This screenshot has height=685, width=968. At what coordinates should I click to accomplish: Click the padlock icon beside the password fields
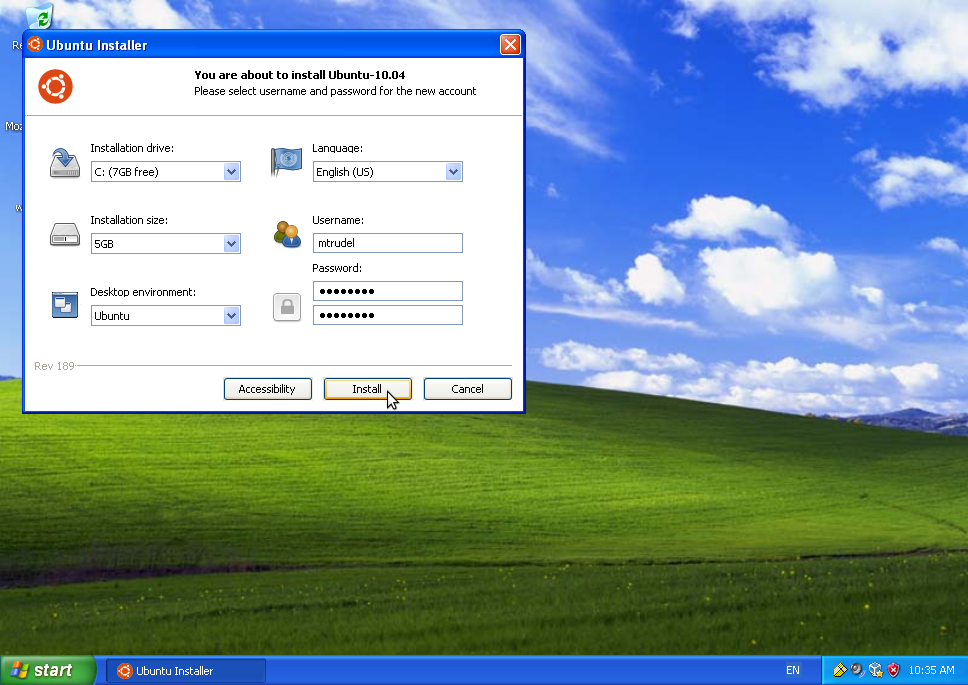click(x=287, y=307)
